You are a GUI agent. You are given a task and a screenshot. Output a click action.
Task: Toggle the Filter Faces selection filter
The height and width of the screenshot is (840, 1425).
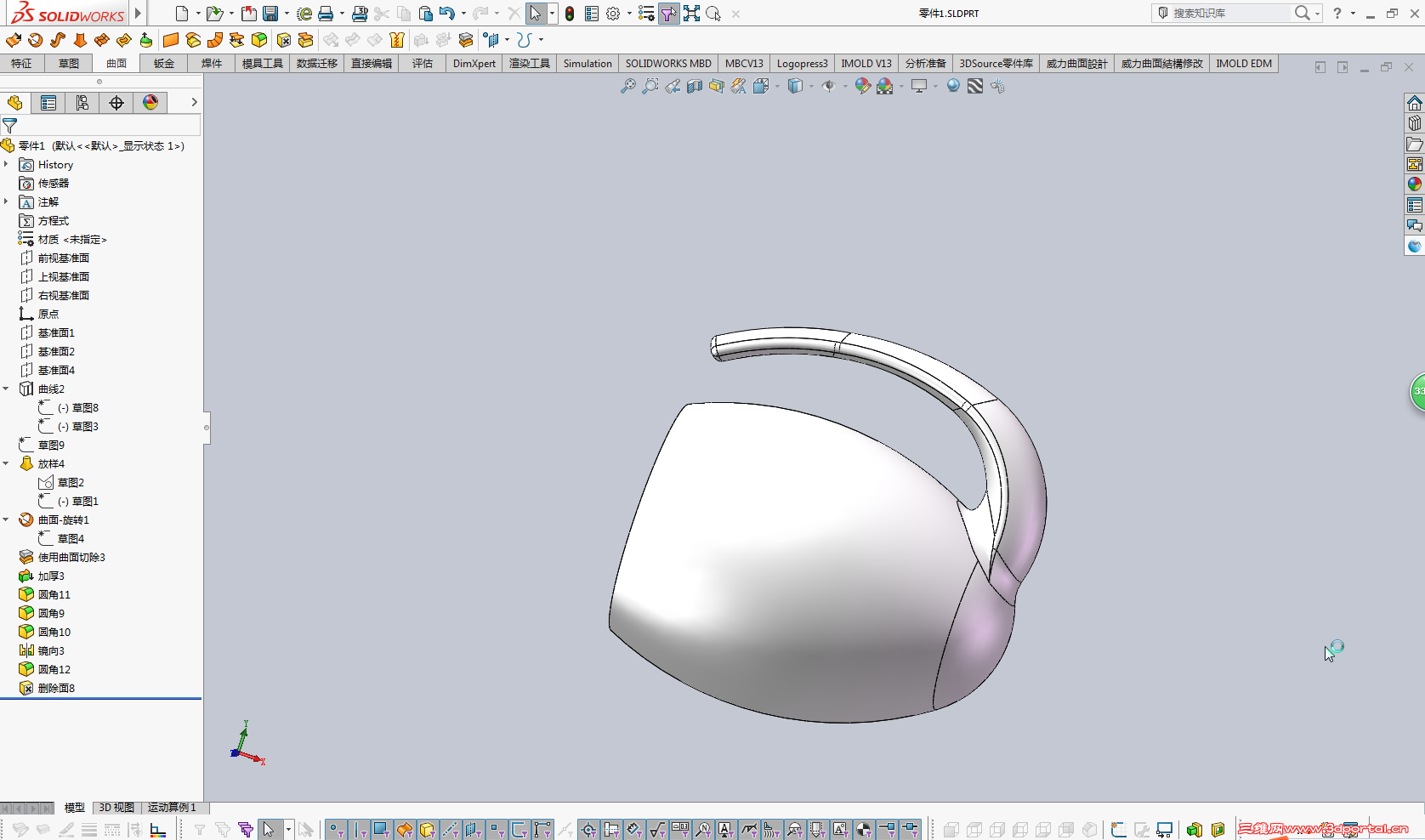381,830
